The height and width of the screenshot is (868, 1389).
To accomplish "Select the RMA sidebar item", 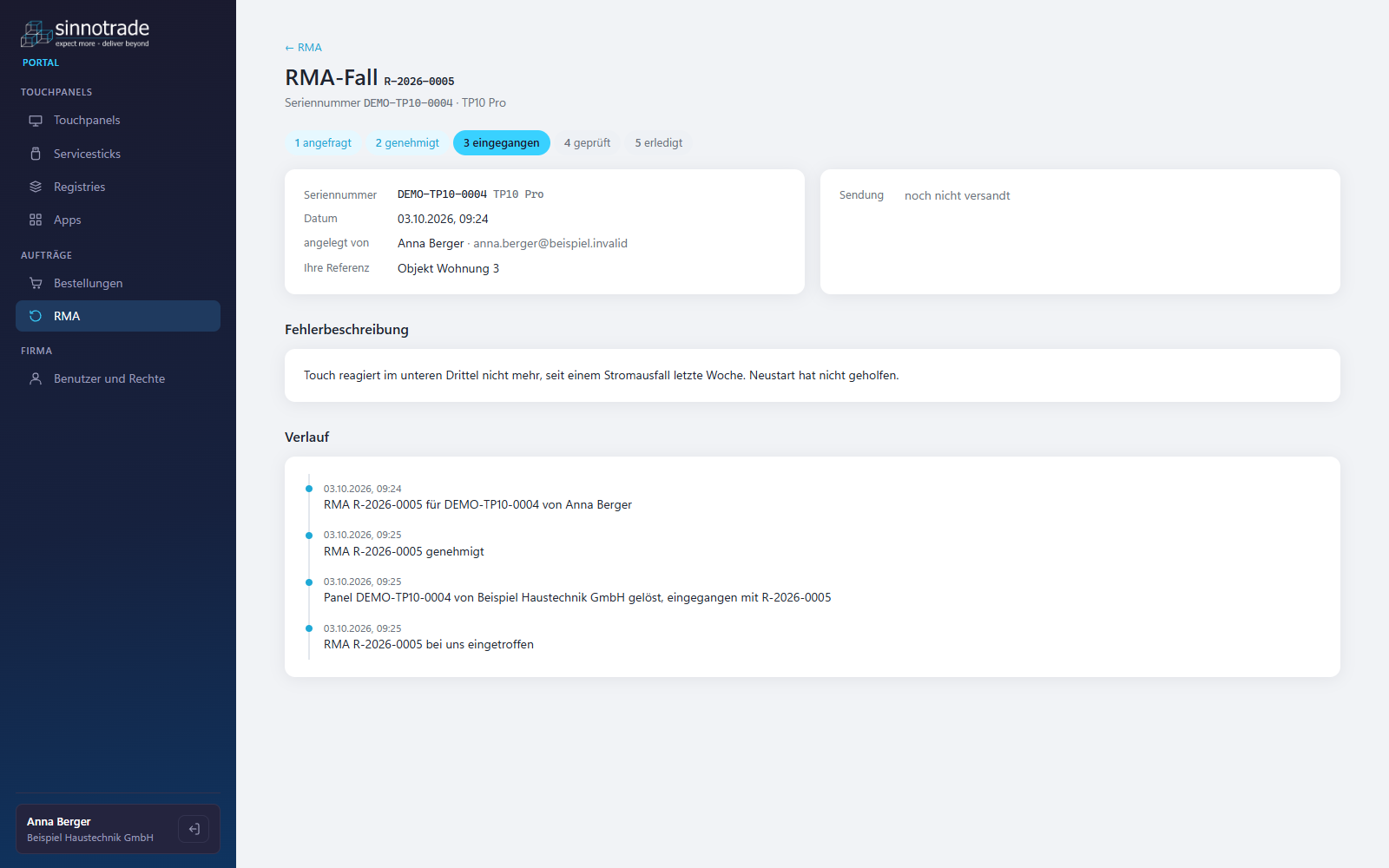I will [118, 316].
